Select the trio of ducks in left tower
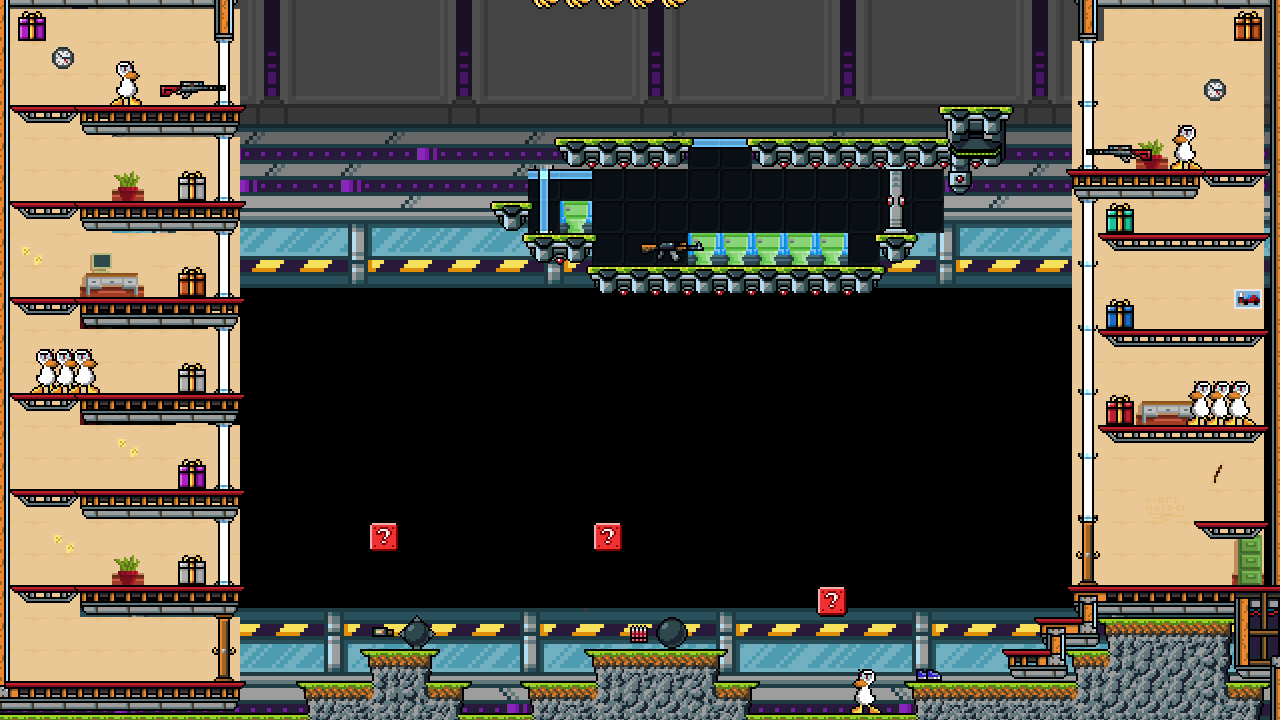 (x=65, y=371)
